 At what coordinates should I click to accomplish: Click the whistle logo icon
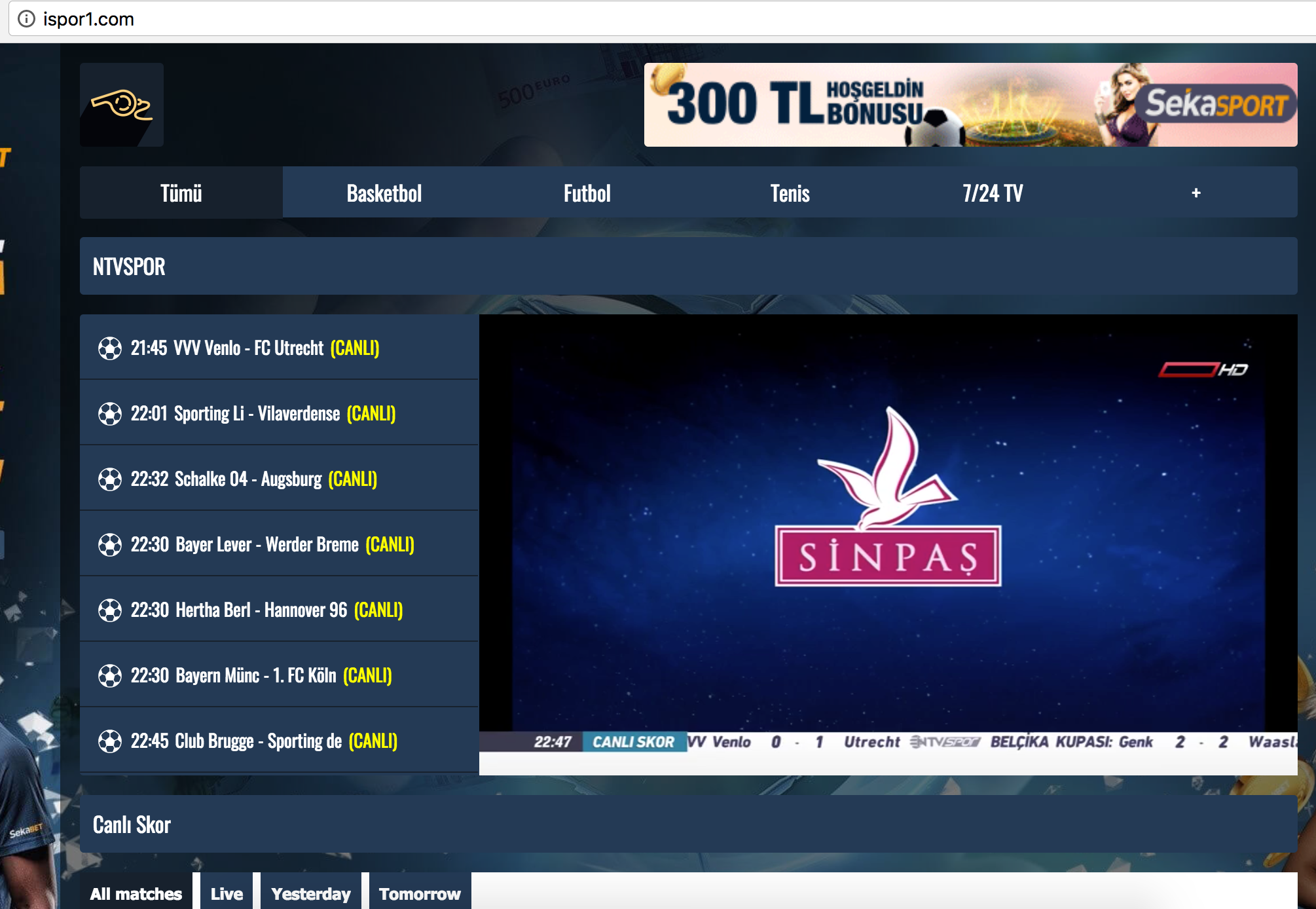coord(122,105)
